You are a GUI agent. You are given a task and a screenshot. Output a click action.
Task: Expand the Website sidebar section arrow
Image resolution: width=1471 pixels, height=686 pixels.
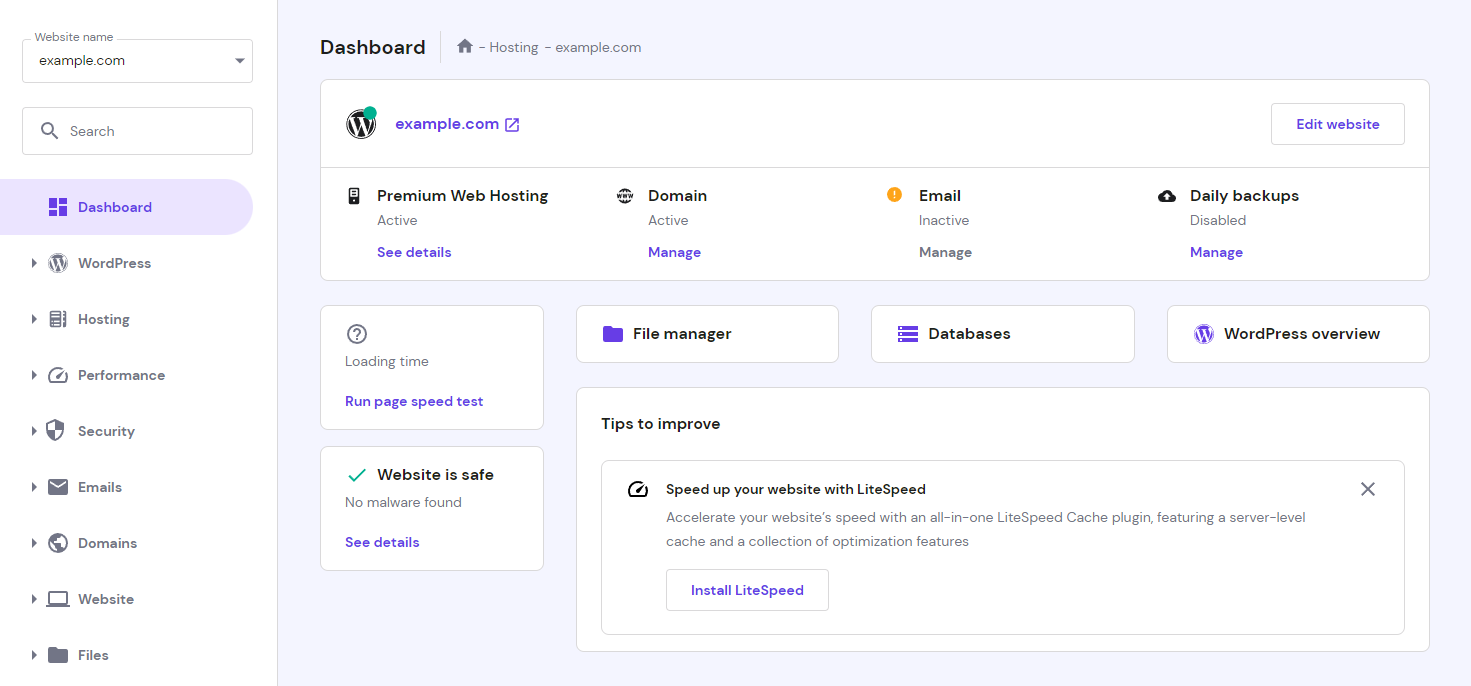(x=34, y=599)
